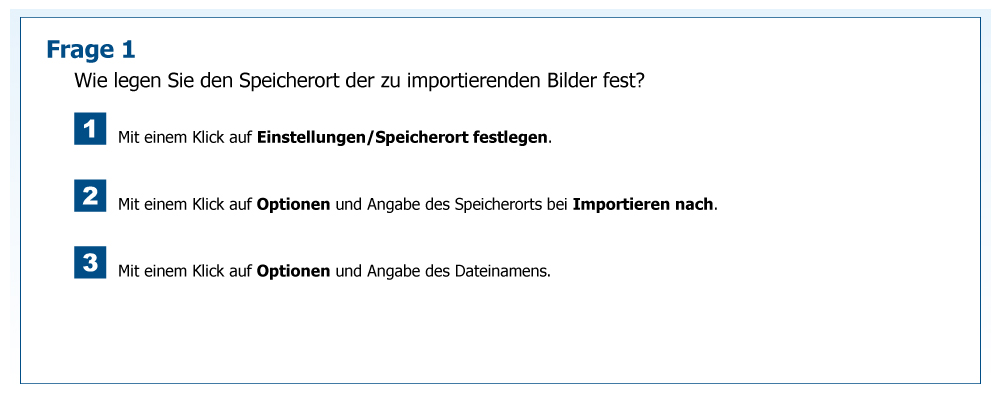
Task: Click the word 'fest?' ending the question
Action: [x=622, y=81]
